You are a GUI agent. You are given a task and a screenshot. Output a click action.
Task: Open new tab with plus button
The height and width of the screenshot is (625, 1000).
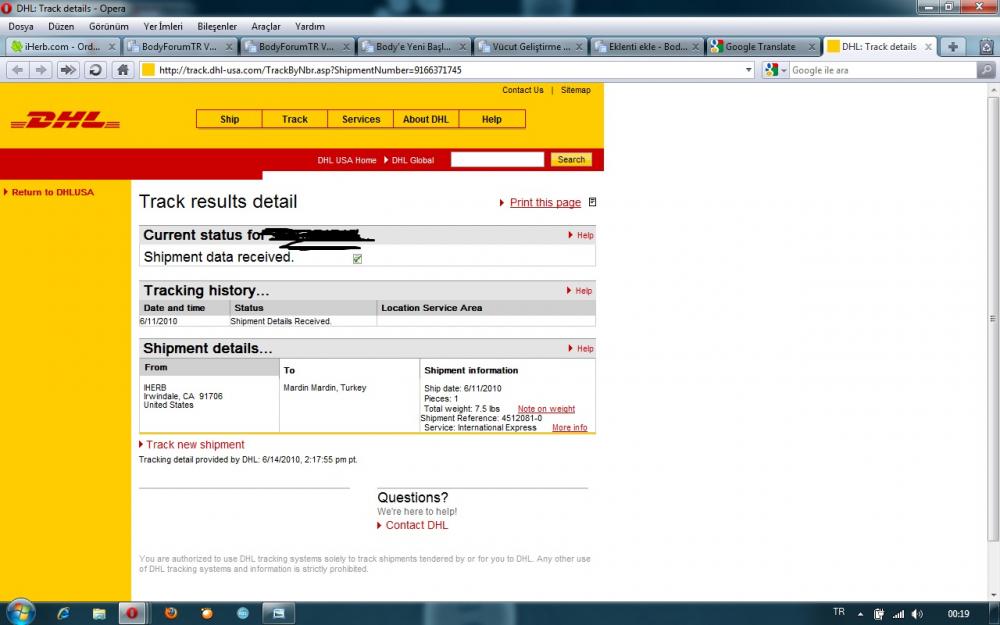(x=953, y=47)
